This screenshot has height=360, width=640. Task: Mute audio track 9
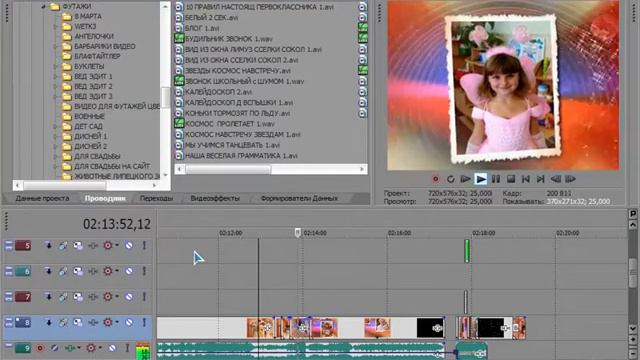tap(112, 348)
